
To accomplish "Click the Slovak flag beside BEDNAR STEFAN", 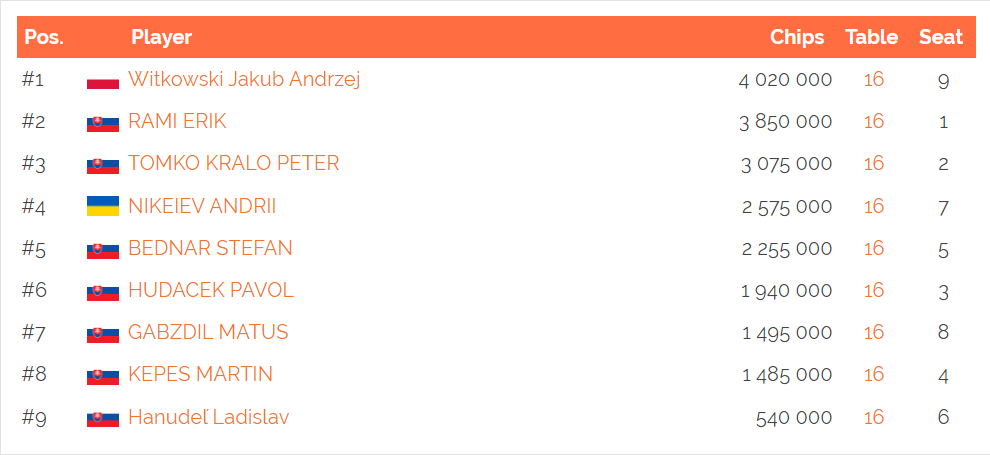I will pos(103,249).
